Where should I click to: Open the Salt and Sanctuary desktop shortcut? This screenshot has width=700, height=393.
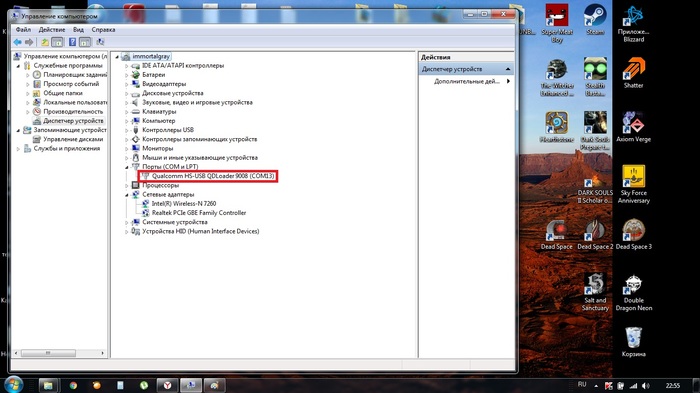[595, 292]
